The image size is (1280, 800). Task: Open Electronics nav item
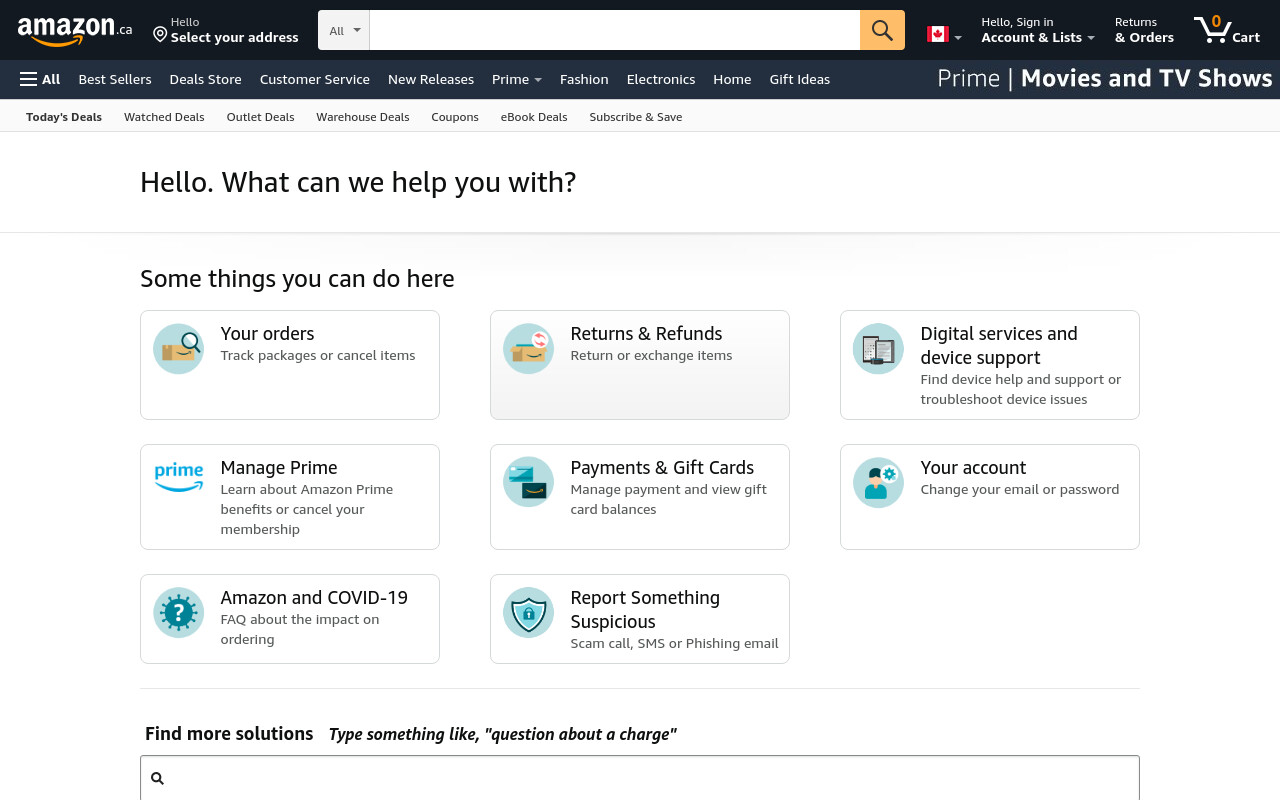pos(661,79)
